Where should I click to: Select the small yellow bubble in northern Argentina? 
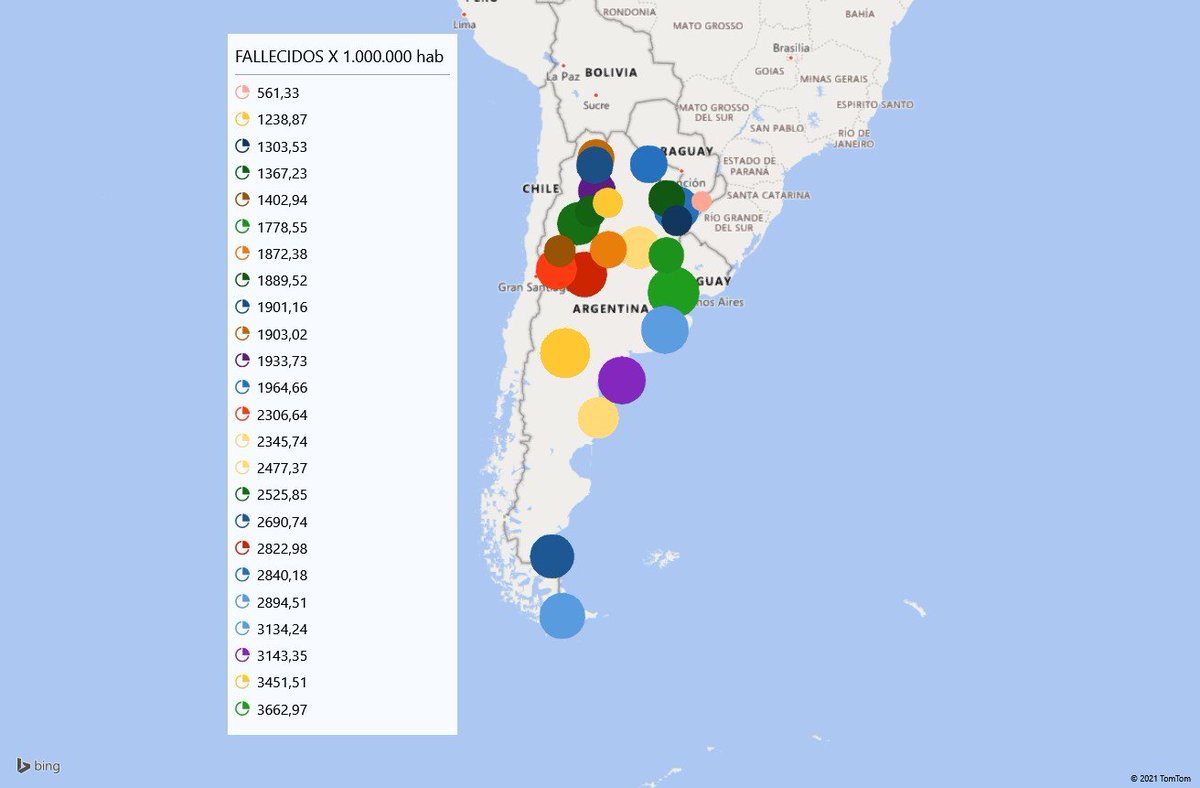(607, 203)
